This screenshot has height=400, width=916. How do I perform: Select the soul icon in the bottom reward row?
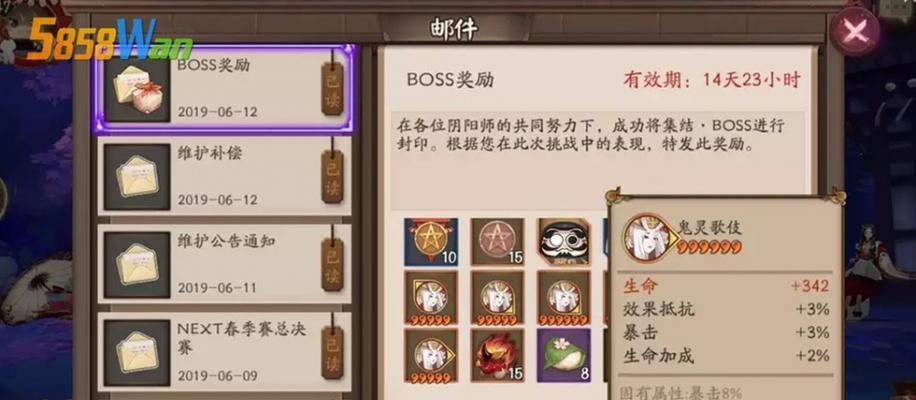(x=431, y=356)
